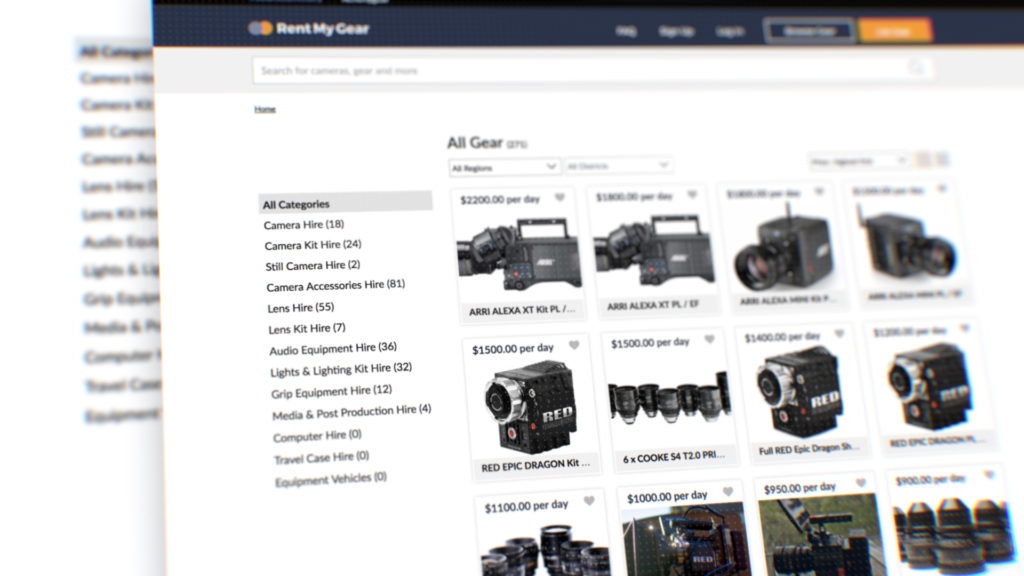1024x576 pixels.
Task: Click the search for cameras and gear field
Action: point(592,70)
